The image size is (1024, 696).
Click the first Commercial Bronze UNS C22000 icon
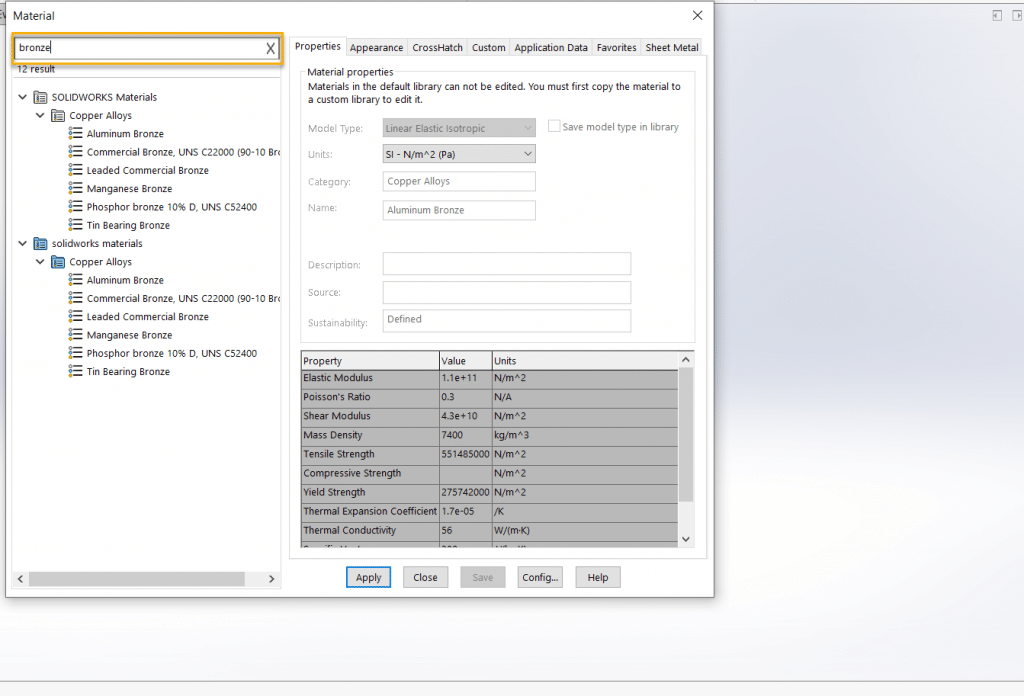[x=75, y=151]
